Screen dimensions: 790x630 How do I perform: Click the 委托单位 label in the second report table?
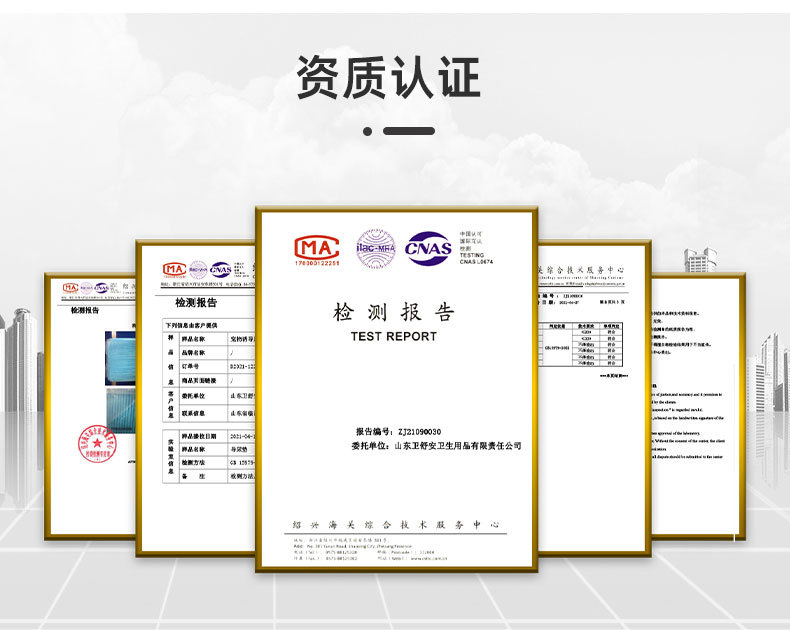tap(193, 396)
